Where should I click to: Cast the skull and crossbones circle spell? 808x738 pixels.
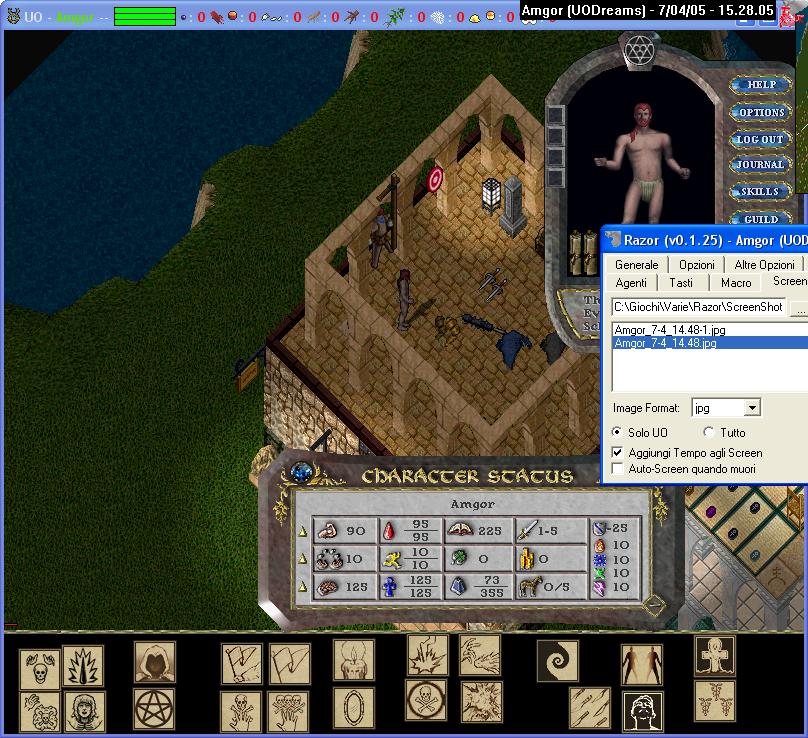pos(426,700)
